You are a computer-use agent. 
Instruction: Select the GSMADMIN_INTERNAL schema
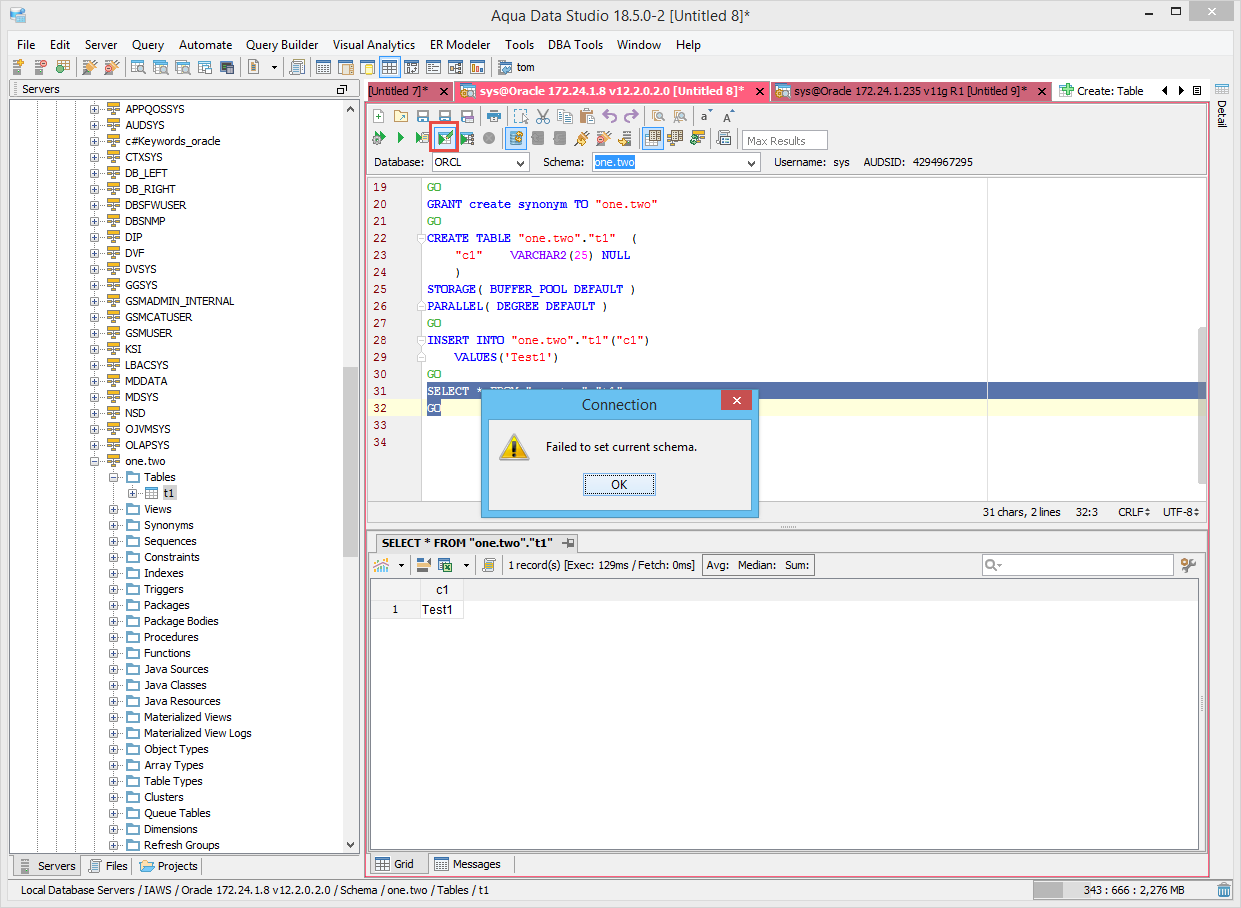click(x=179, y=301)
